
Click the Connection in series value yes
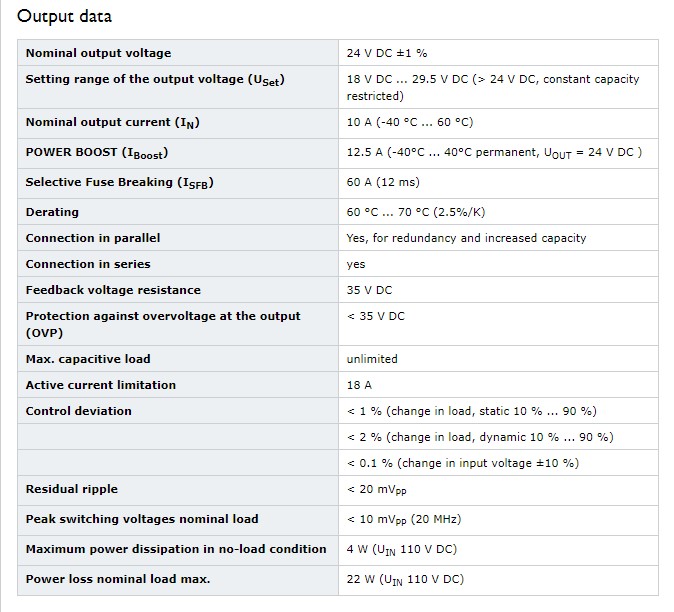click(356, 264)
